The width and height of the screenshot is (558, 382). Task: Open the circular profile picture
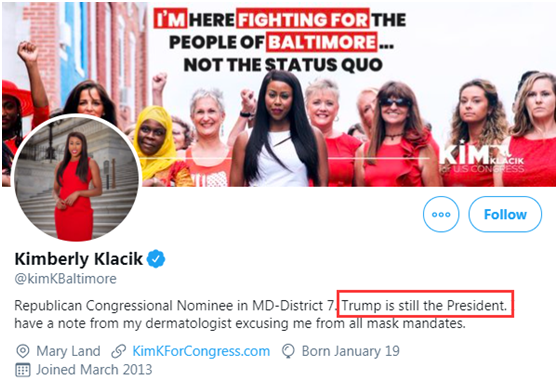coord(77,177)
